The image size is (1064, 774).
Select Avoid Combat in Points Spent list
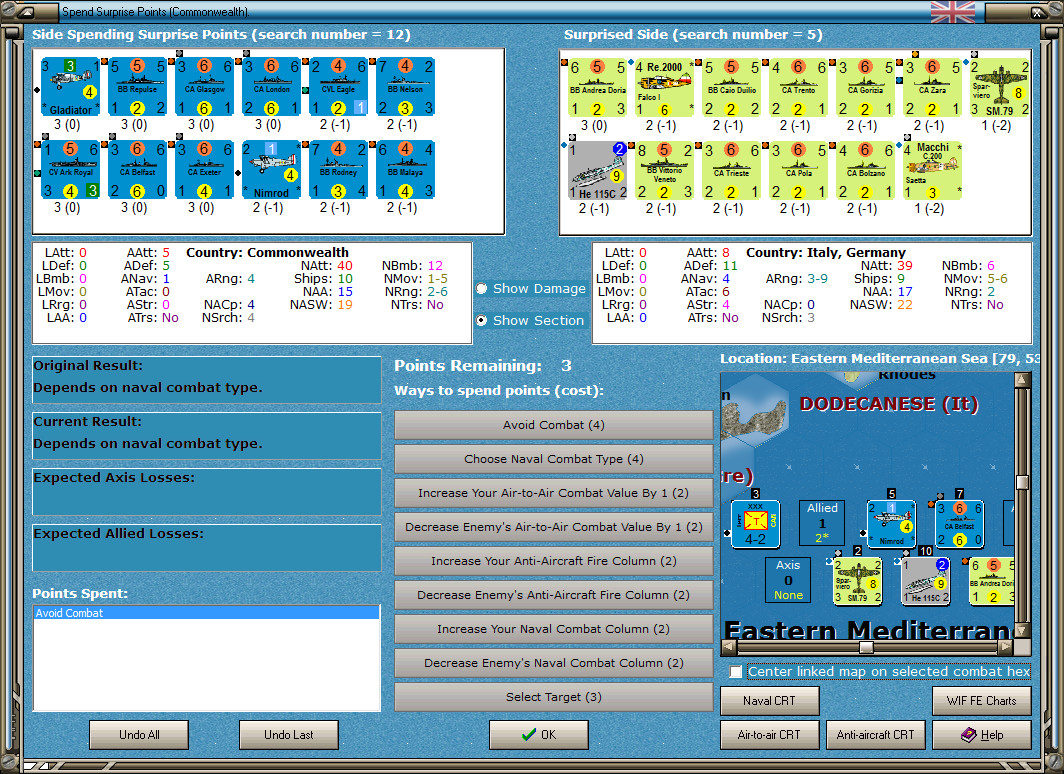[x=206, y=613]
